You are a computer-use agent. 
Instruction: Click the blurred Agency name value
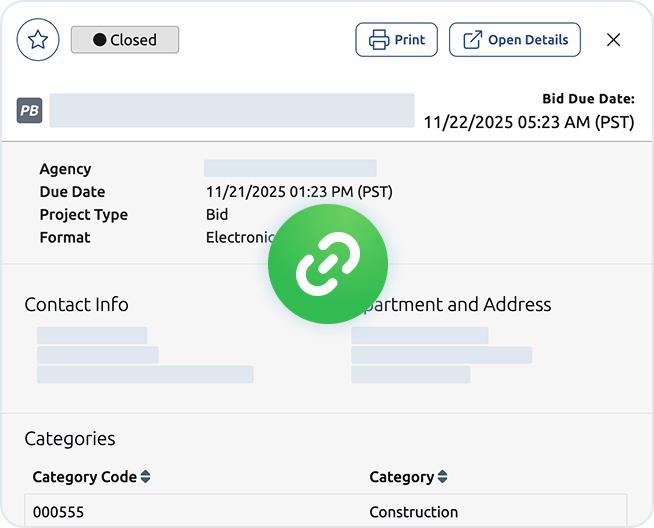pyautogui.click(x=290, y=168)
